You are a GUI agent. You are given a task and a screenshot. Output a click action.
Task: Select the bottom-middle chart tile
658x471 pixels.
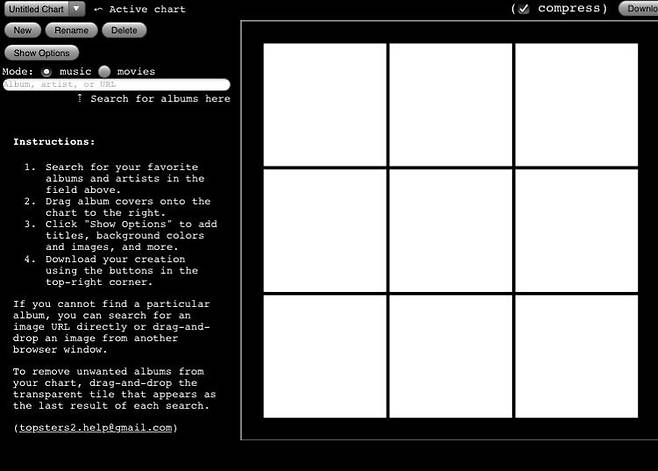click(x=450, y=356)
